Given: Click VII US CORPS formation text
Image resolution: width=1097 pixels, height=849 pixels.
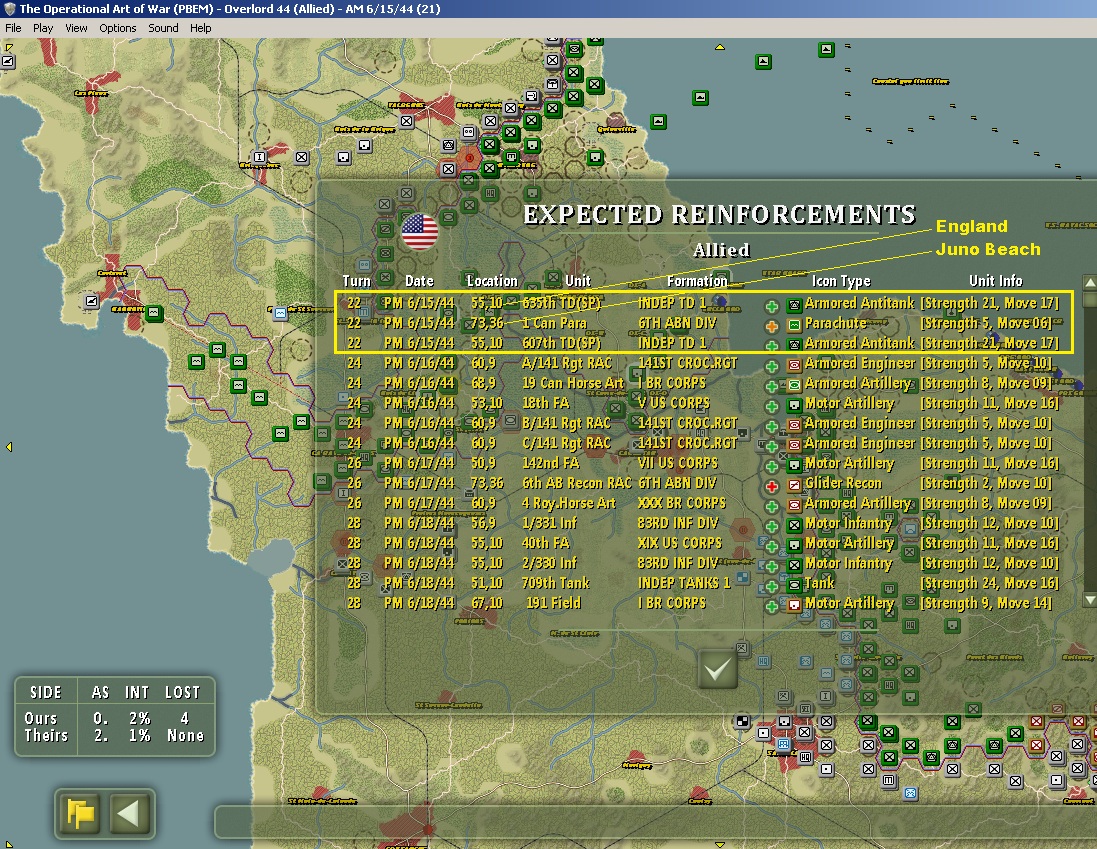Looking at the screenshot, I should pyautogui.click(x=678, y=463).
